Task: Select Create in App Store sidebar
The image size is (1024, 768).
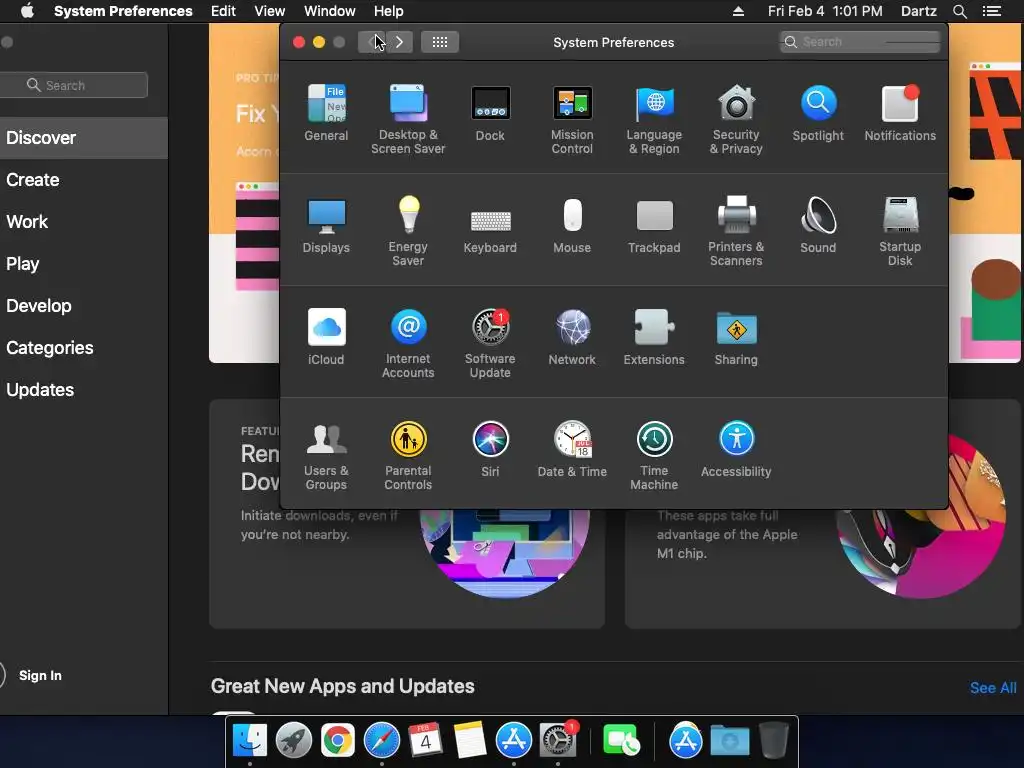Action: (84, 180)
